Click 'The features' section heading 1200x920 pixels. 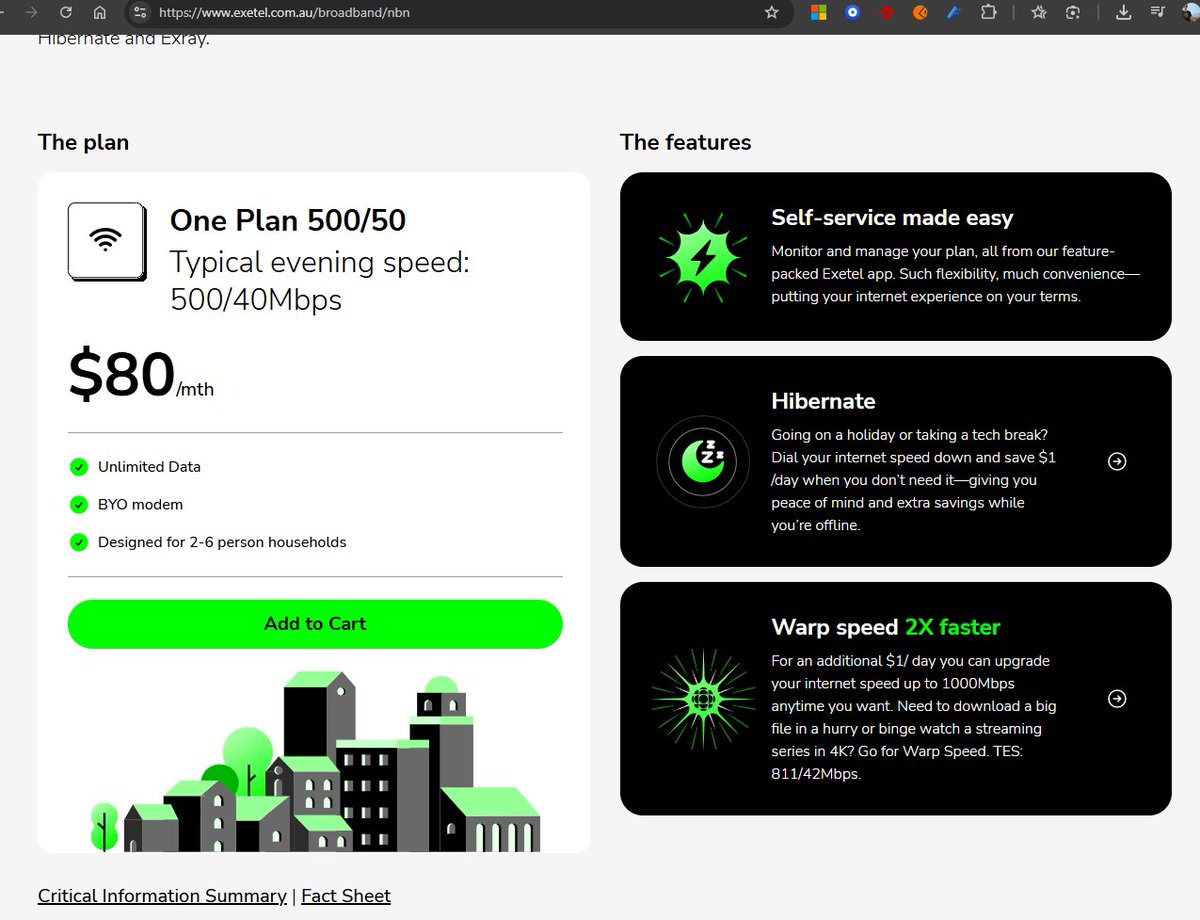coord(685,142)
